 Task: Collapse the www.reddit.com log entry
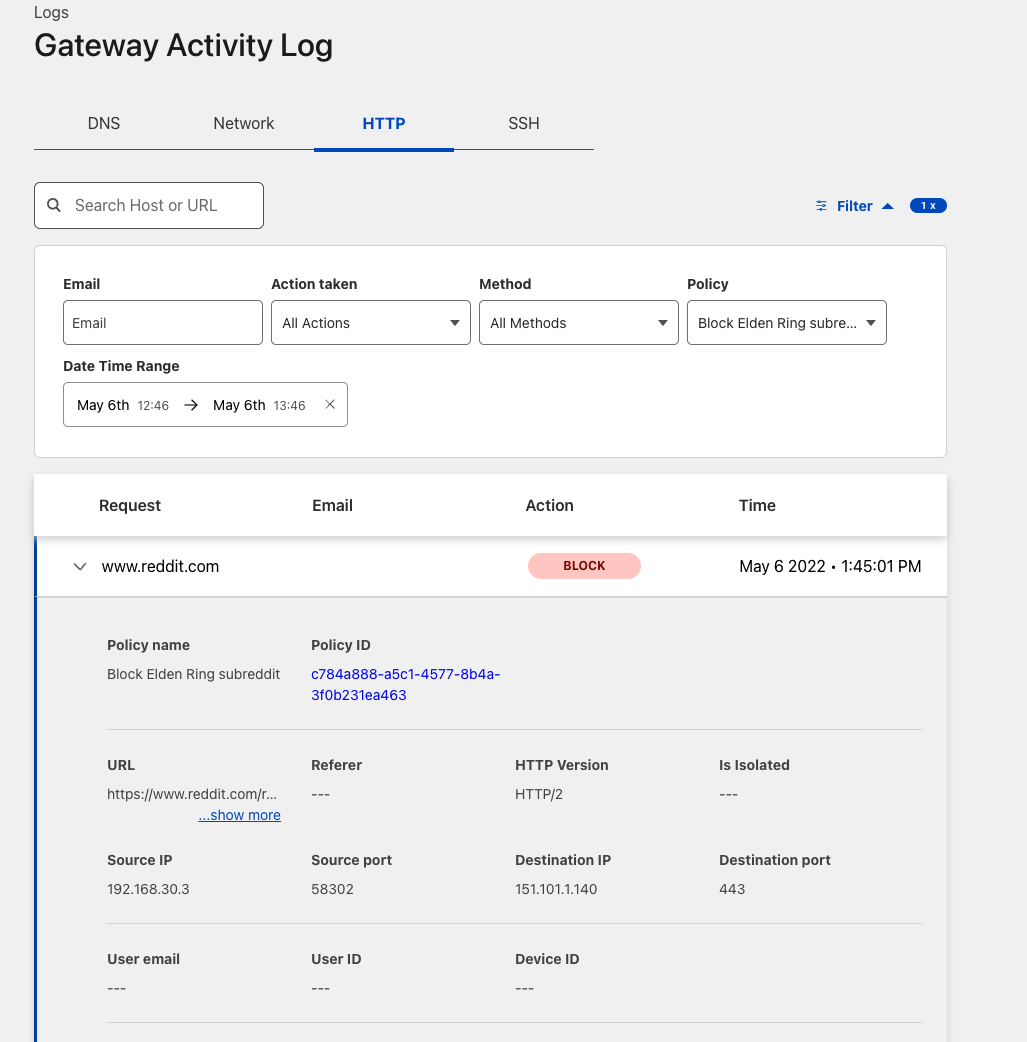[x=79, y=566]
